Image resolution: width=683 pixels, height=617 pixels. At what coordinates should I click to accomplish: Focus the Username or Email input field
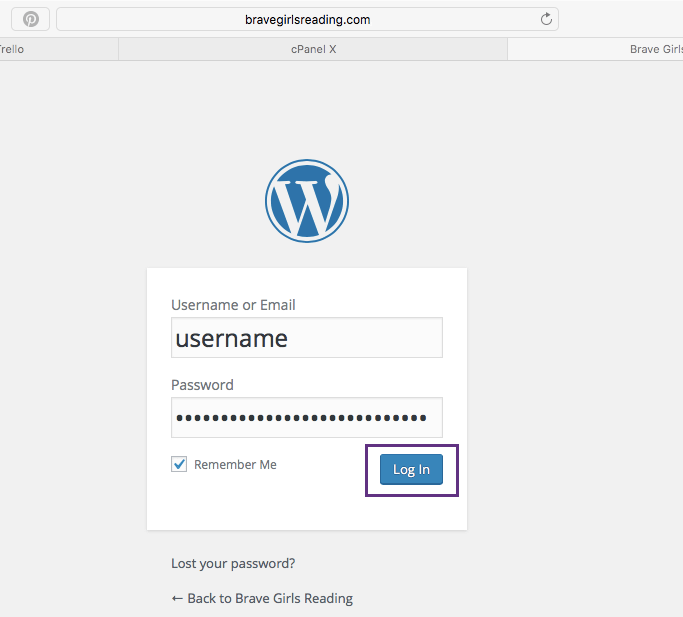(x=307, y=338)
